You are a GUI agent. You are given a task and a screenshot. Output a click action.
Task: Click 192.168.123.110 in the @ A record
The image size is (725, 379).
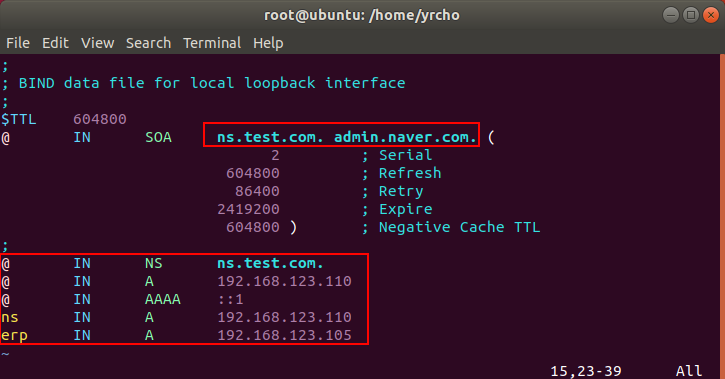284,281
